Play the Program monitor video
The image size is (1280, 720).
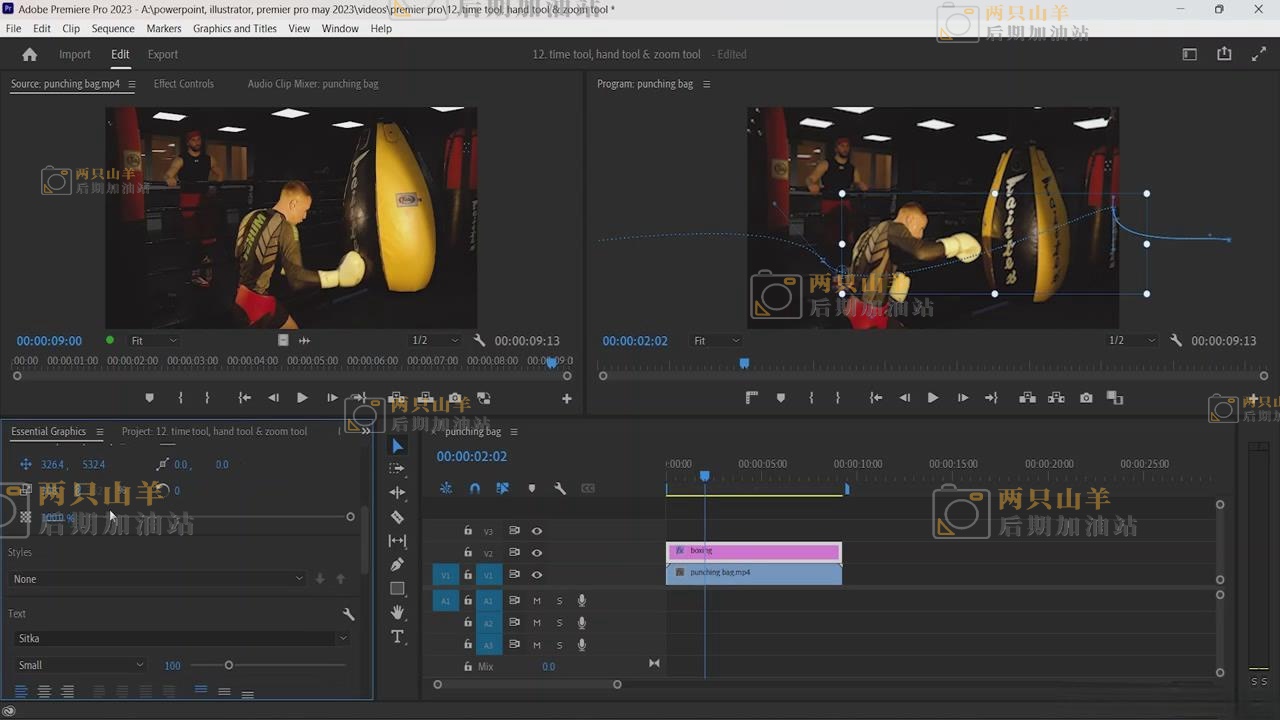tap(933, 398)
